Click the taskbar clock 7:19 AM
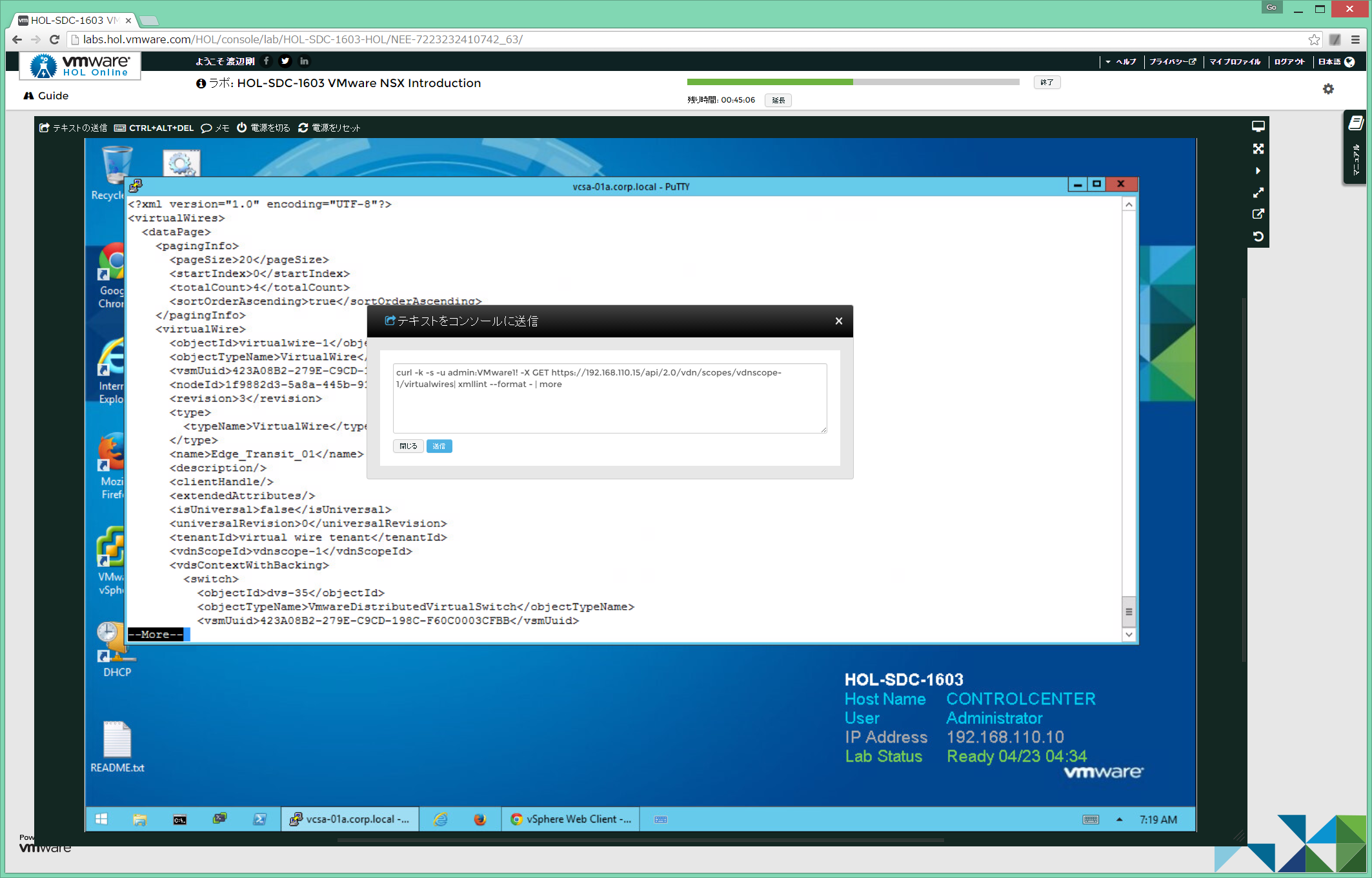 pos(1158,819)
